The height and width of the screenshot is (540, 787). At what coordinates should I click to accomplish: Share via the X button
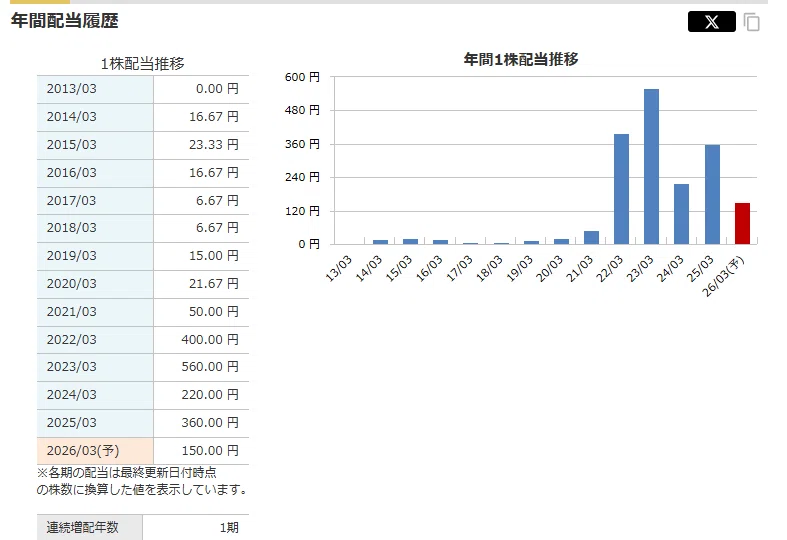[711, 22]
